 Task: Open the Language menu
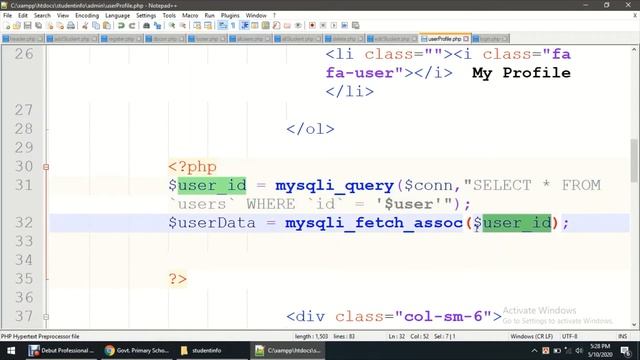pos(118,16)
